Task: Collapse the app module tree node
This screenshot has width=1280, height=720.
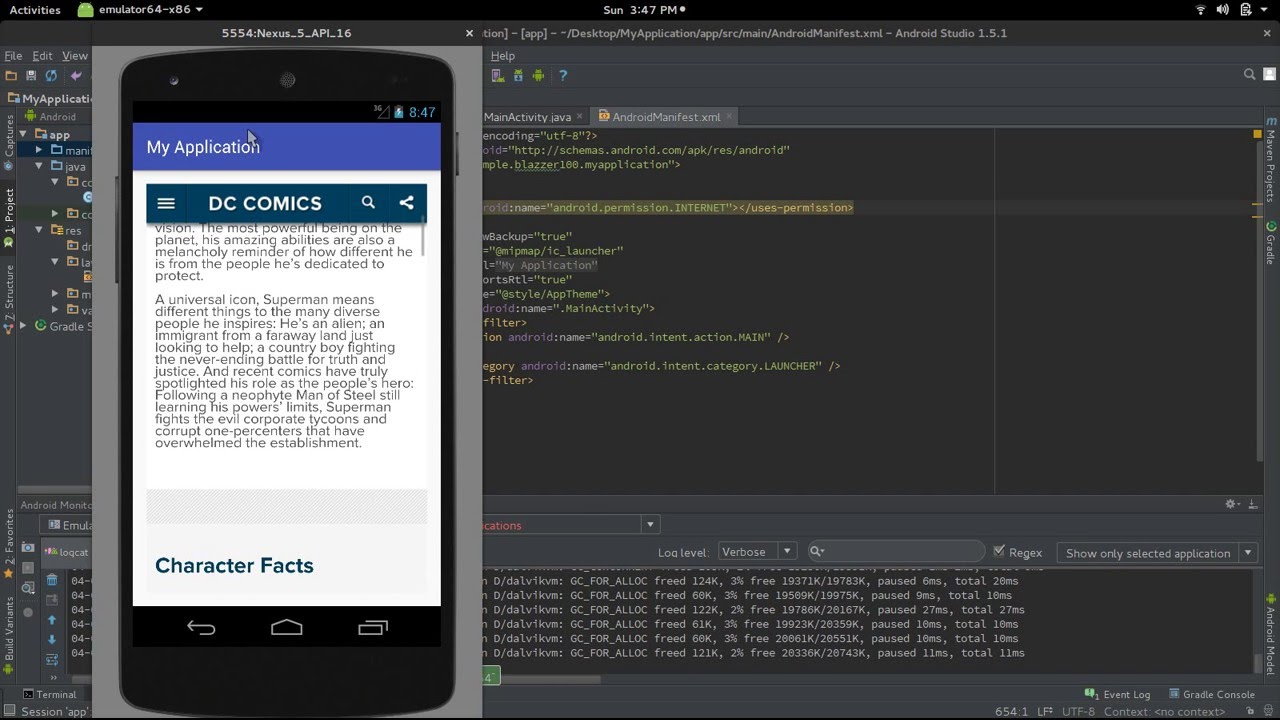Action: [23, 134]
